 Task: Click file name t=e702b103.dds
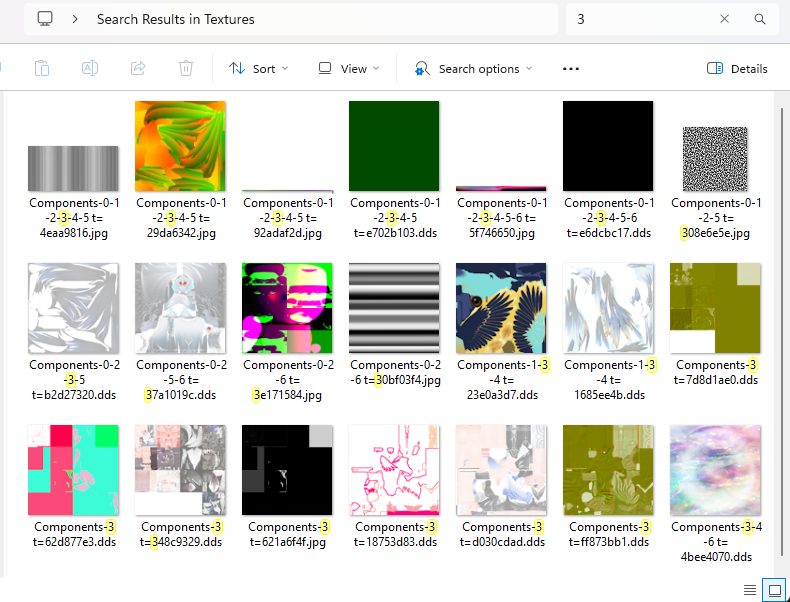(394, 233)
